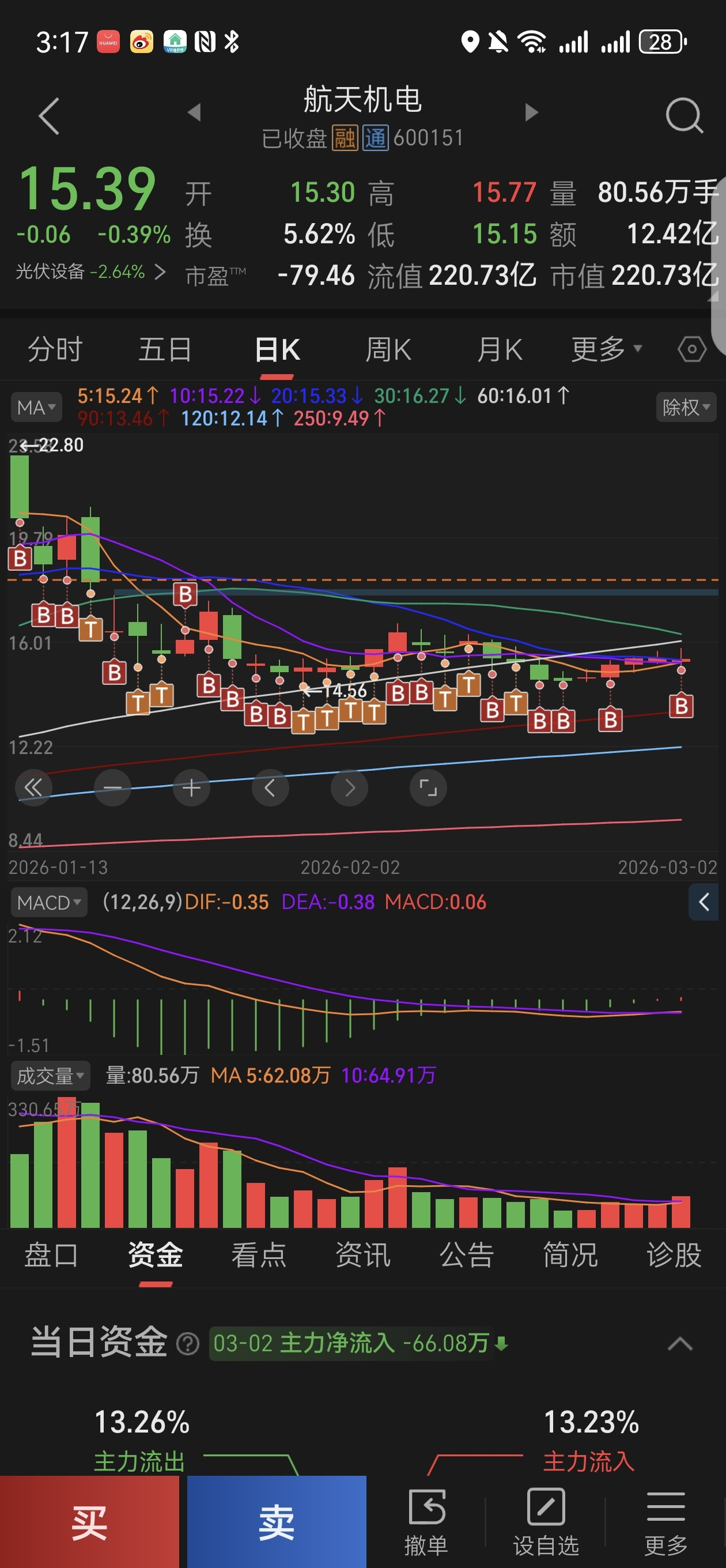Image resolution: width=726 pixels, height=1568 pixels.
Task: Switch to the 资讯 tab
Action: [364, 1255]
